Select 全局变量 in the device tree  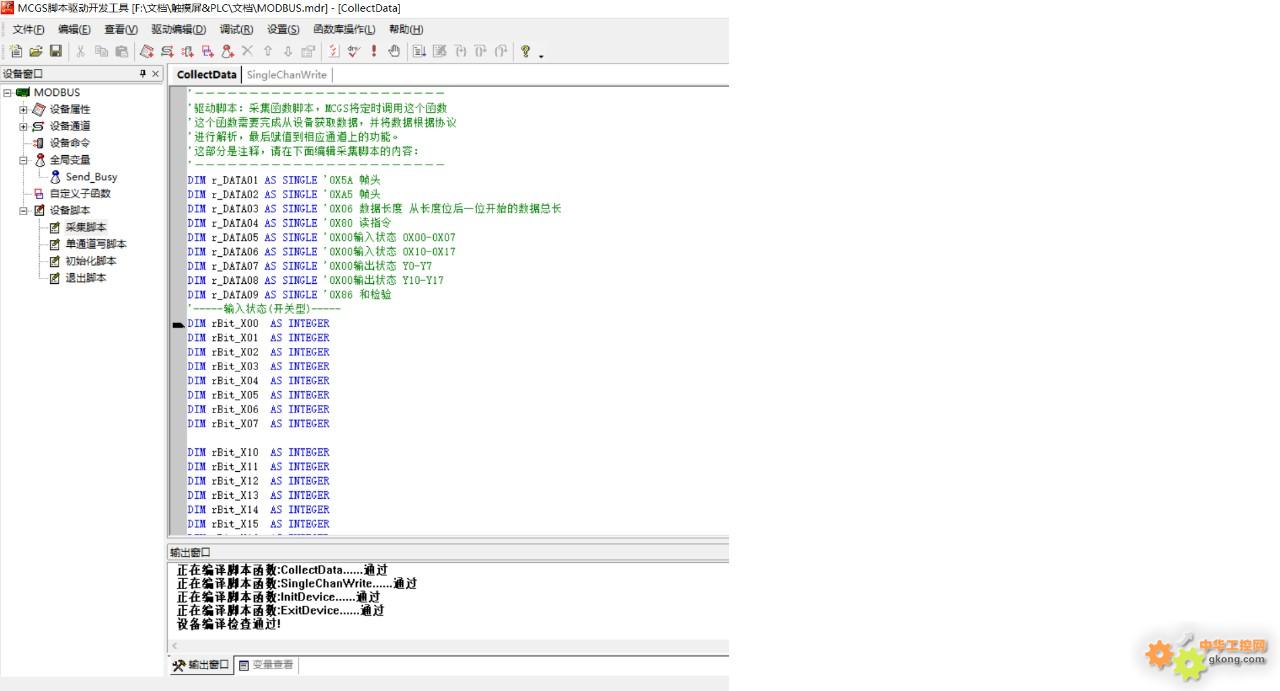pyautogui.click(x=70, y=160)
